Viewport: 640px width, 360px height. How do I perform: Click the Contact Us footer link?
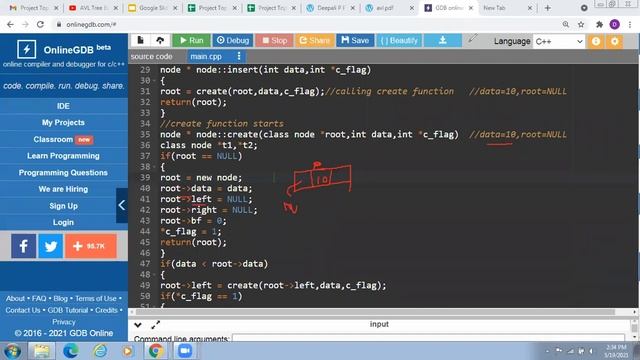click(x=23, y=310)
